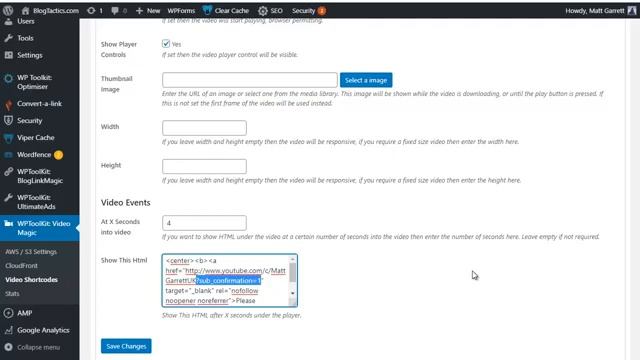Open WP Toolkit: Optimiser
This screenshot has width=640, height=360.
34,82
